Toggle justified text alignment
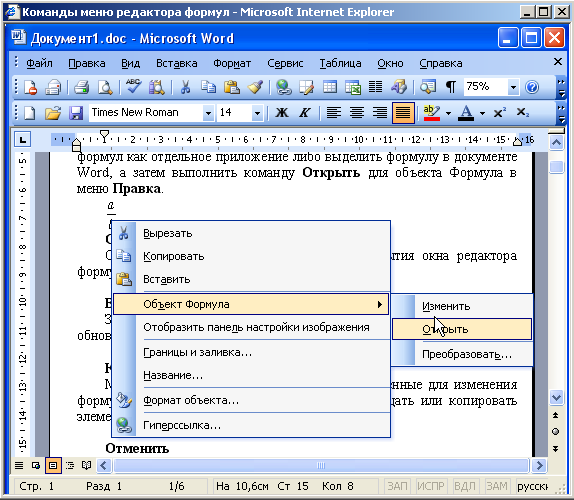Image resolution: width=574 pixels, height=500 pixels. [x=403, y=113]
